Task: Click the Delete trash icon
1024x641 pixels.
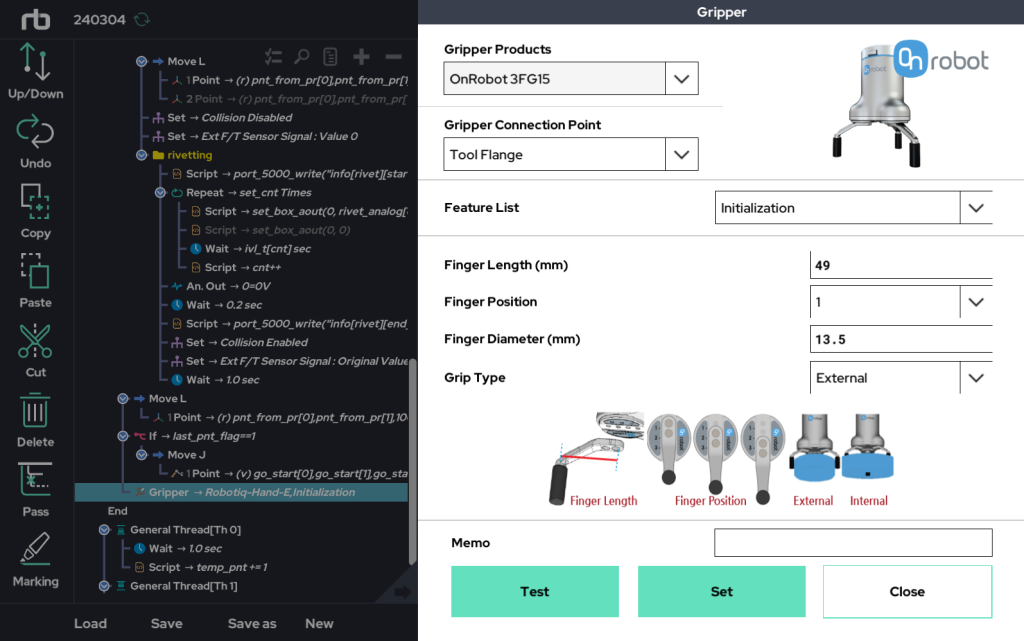Action: tap(35, 411)
